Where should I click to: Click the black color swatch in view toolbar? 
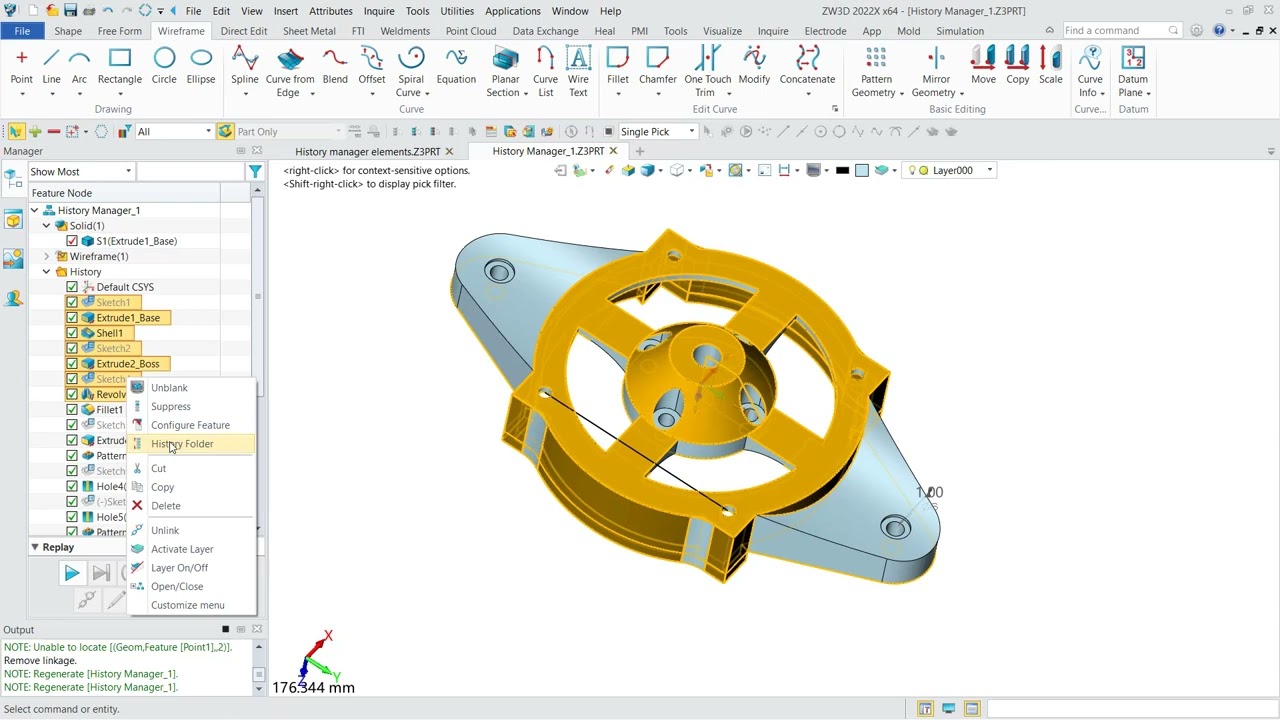point(842,171)
